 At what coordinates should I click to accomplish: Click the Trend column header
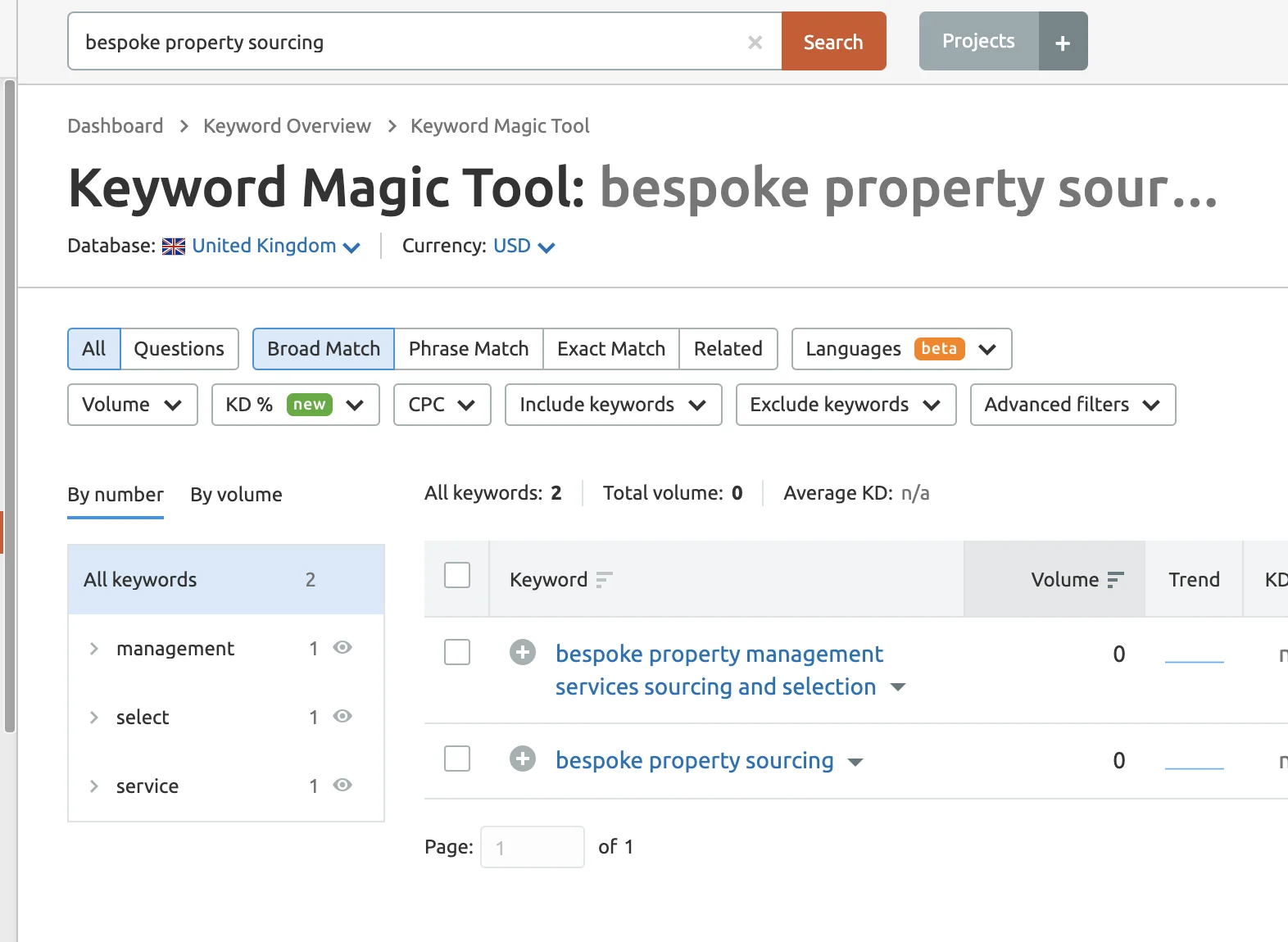[1194, 580]
